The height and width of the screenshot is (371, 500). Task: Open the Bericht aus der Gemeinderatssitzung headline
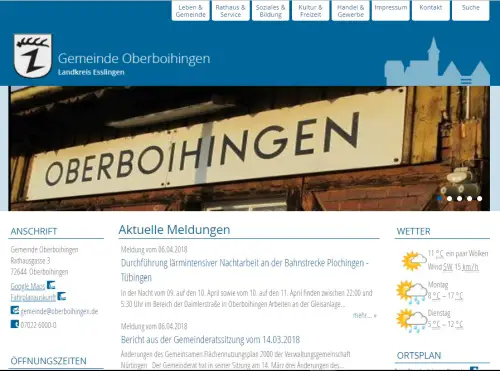pyautogui.click(x=210, y=340)
